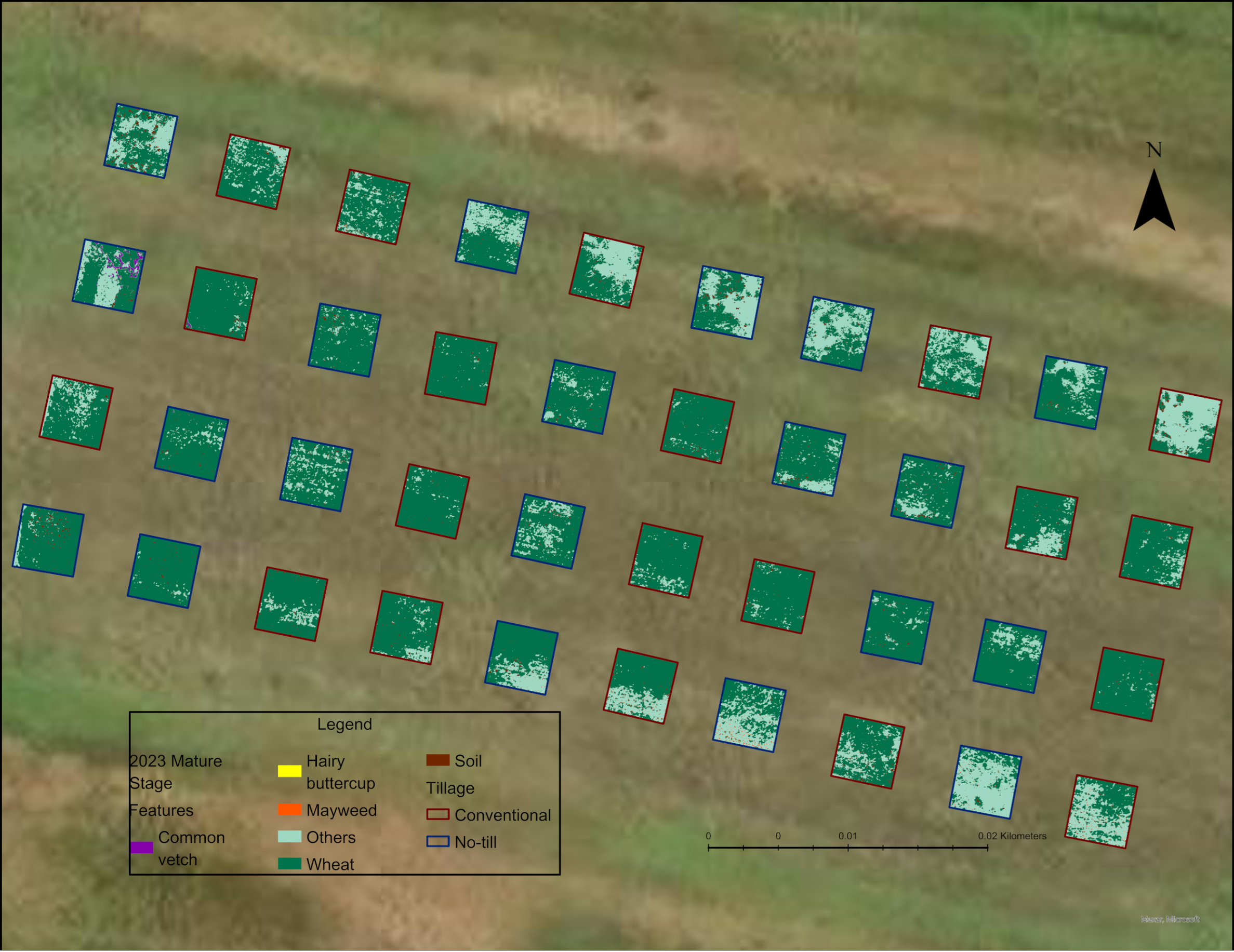
Task: Click the letter N above the north arrow
Action: click(1155, 150)
